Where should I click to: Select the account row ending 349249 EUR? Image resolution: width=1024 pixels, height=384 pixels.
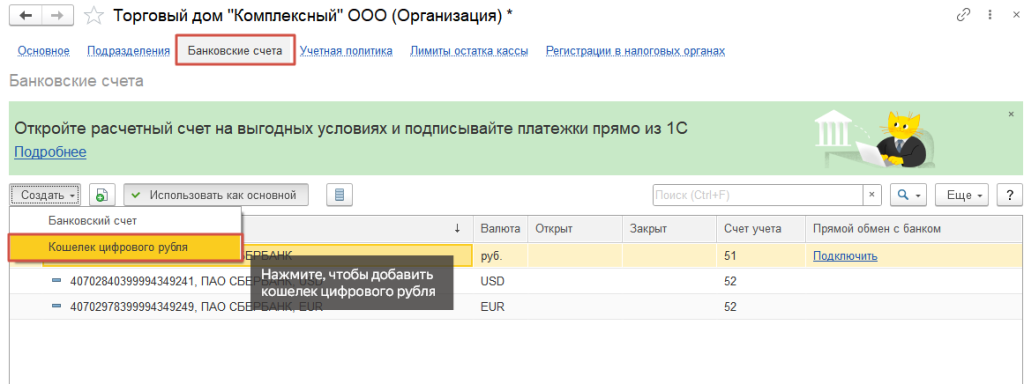click(x=515, y=306)
